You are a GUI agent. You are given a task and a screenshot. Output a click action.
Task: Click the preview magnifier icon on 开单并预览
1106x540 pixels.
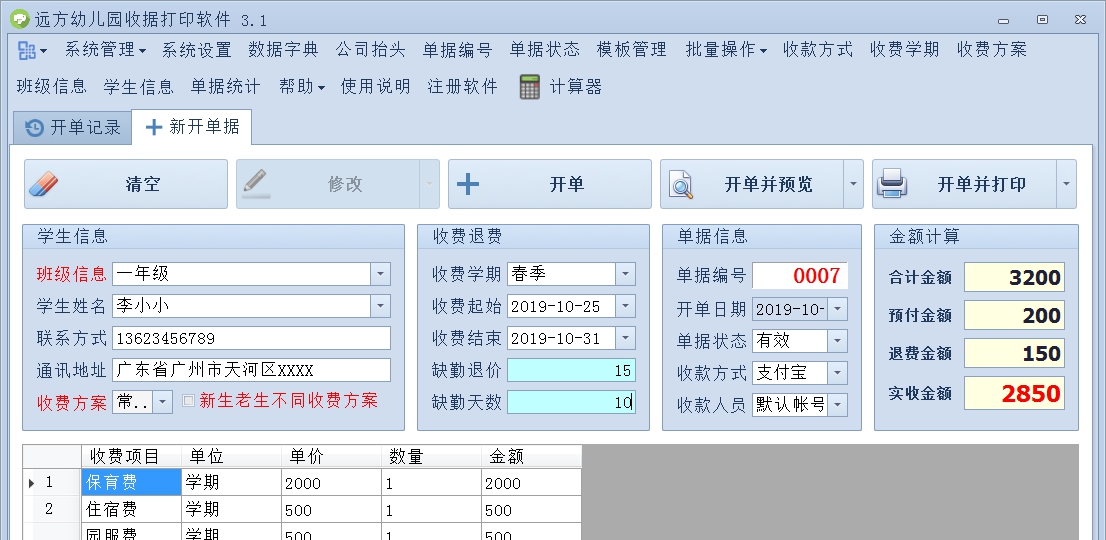(681, 185)
